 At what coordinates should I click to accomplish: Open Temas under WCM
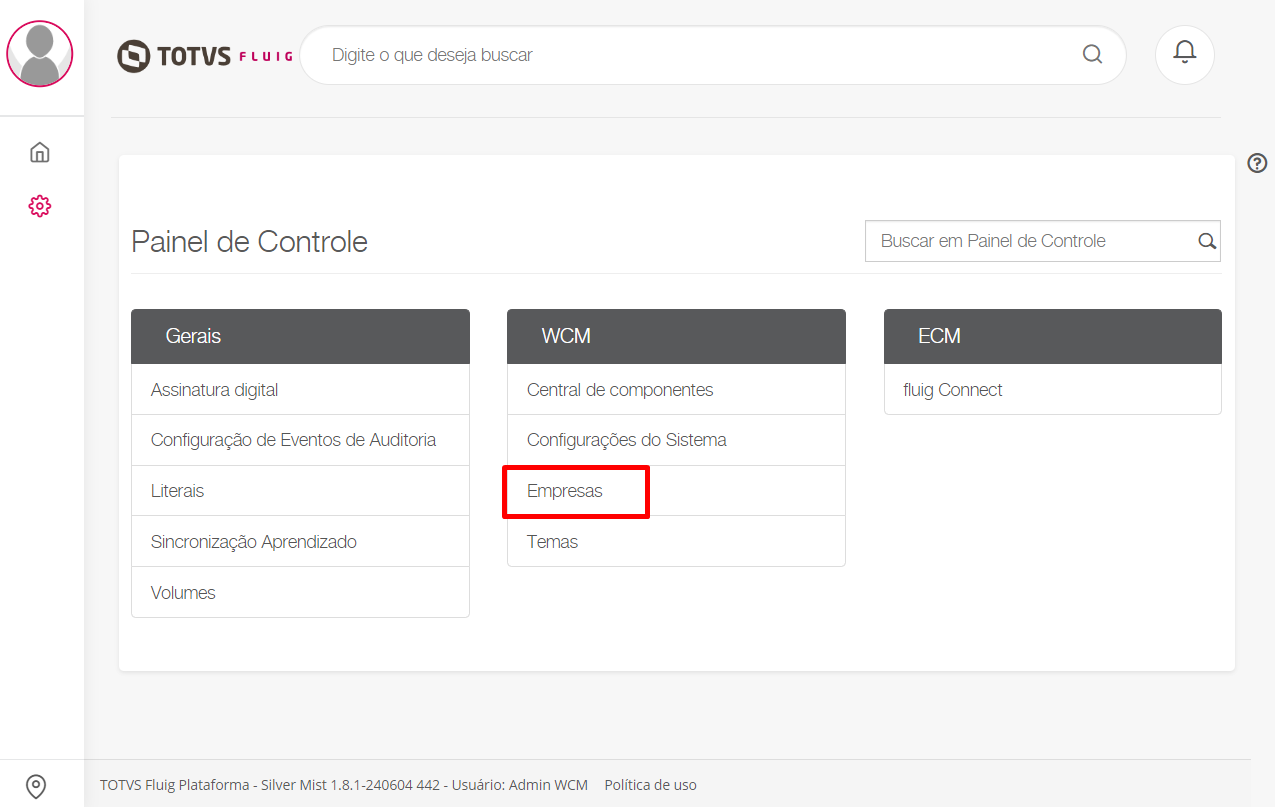pos(676,542)
